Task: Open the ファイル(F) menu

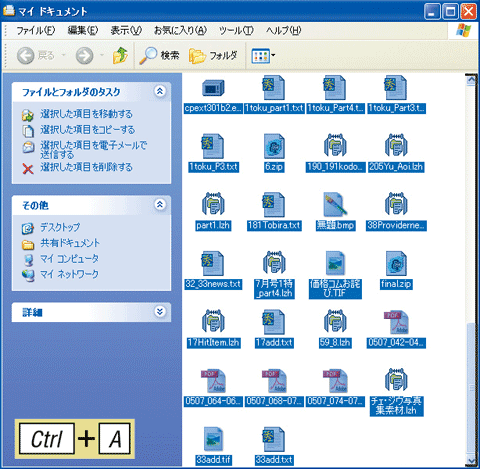Action: coord(36,31)
